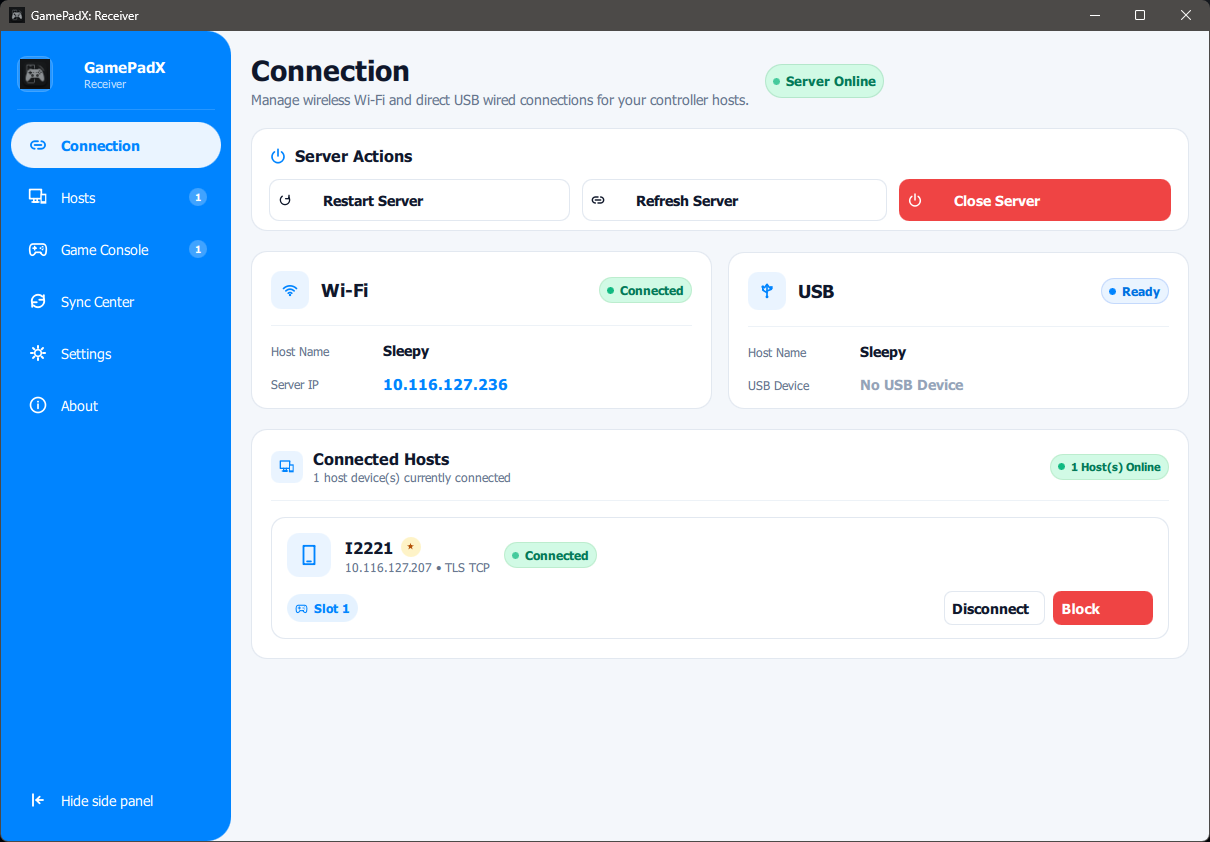
Task: Click the Server Online status badge
Action: [x=824, y=81]
